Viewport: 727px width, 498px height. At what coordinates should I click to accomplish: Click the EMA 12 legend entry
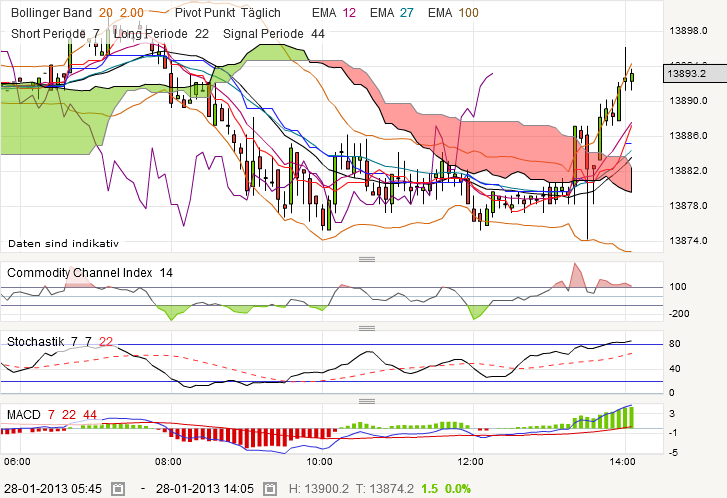pos(334,13)
